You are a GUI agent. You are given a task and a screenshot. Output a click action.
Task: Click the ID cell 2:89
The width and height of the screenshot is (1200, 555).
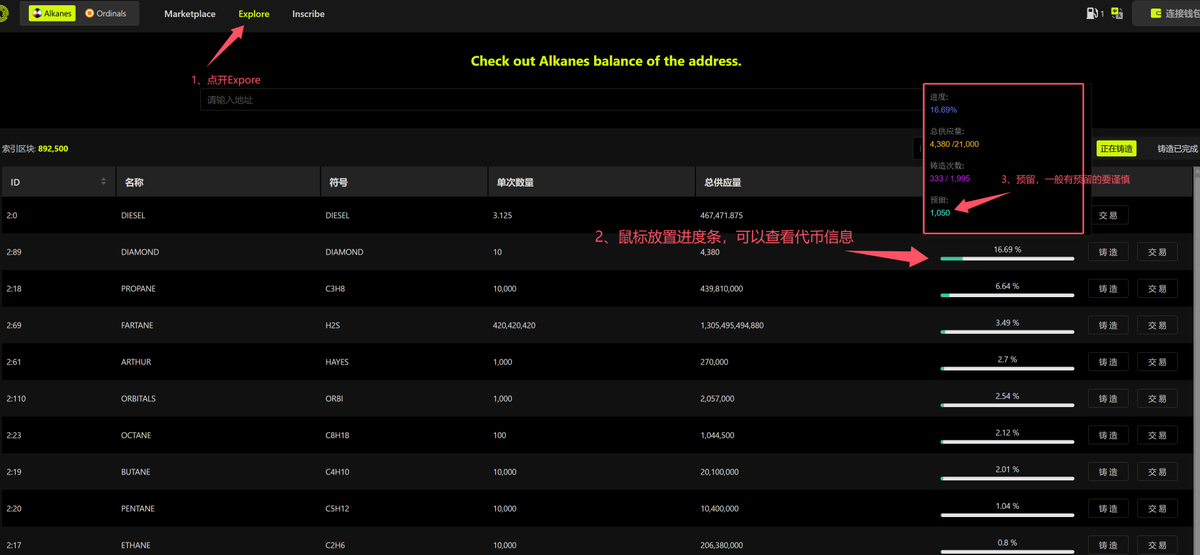pos(13,252)
